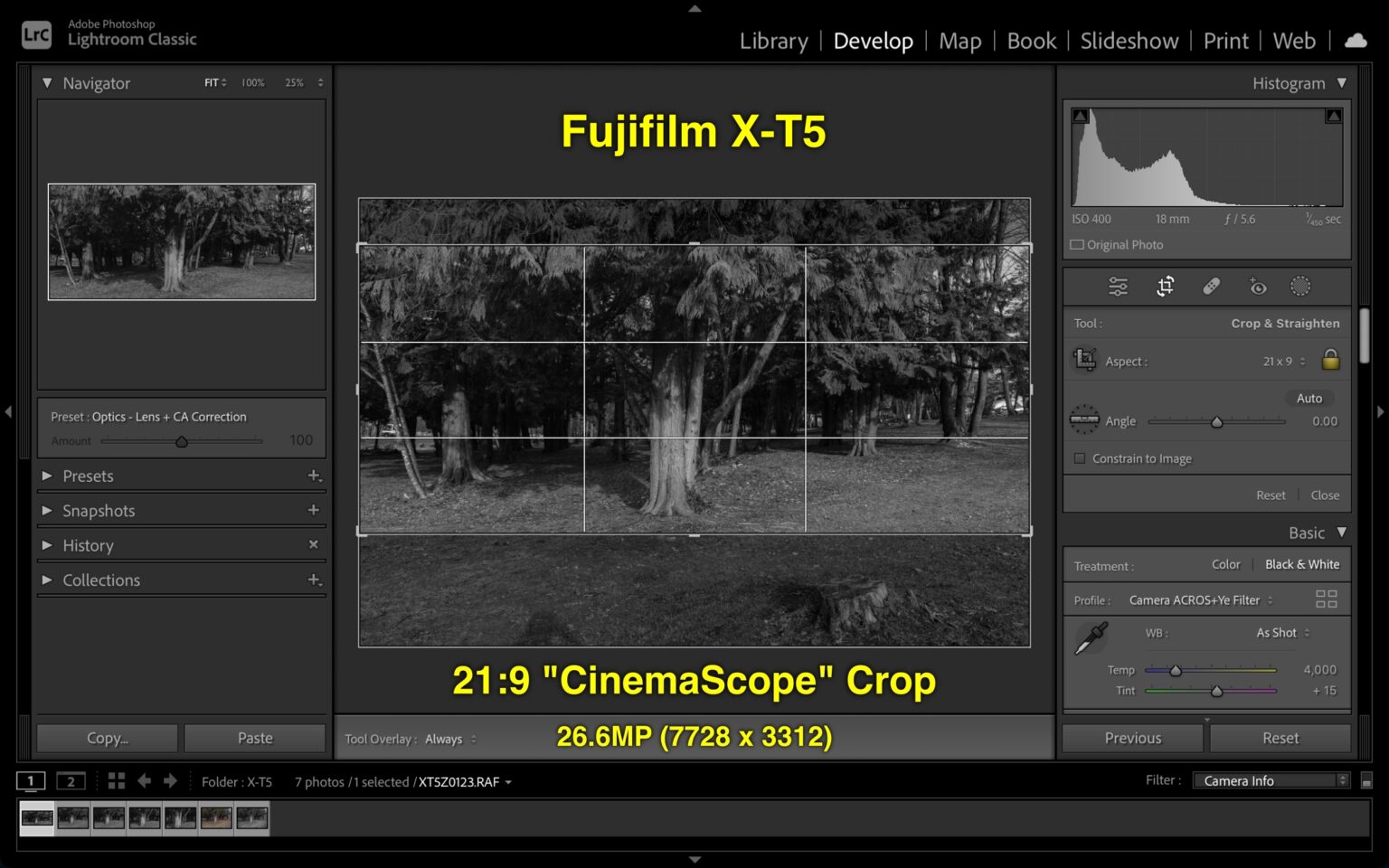Screen dimensions: 1389x868
Task: Click the basic adjustments sliders icon
Action: pos(1118,286)
